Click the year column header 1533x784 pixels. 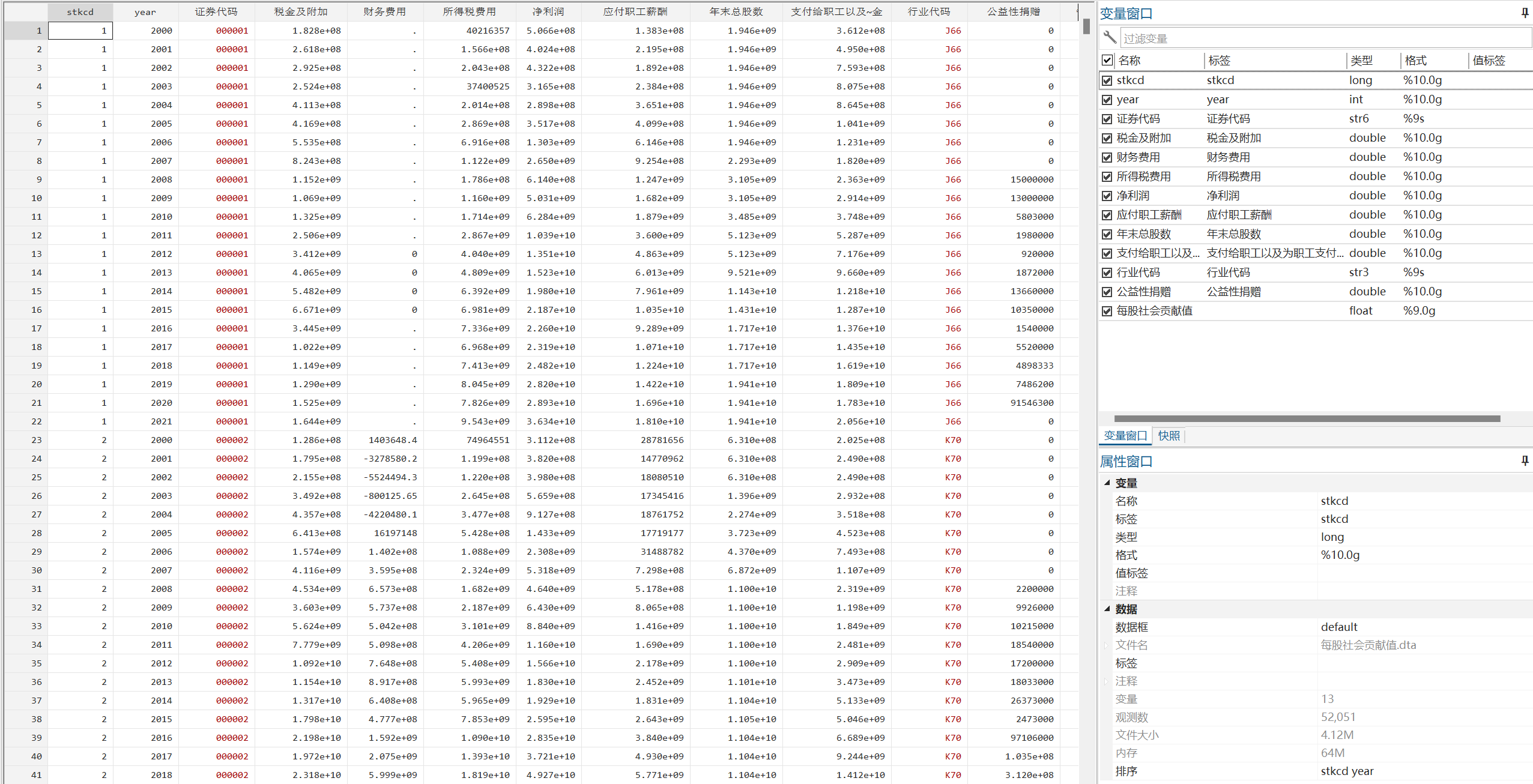pos(145,12)
